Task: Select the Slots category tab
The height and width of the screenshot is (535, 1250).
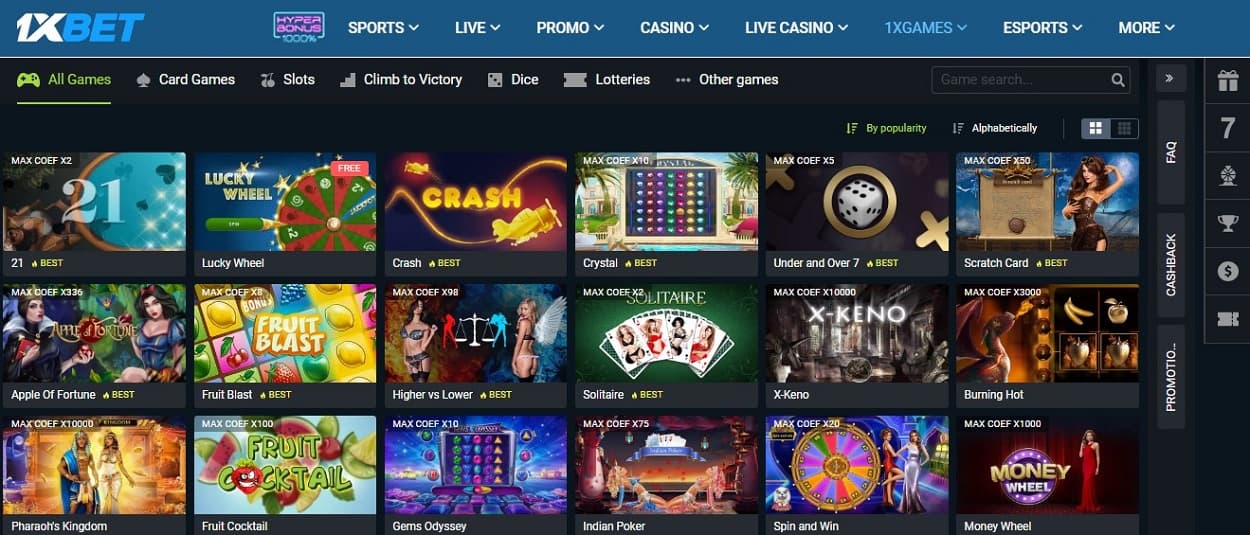Action: (287, 79)
